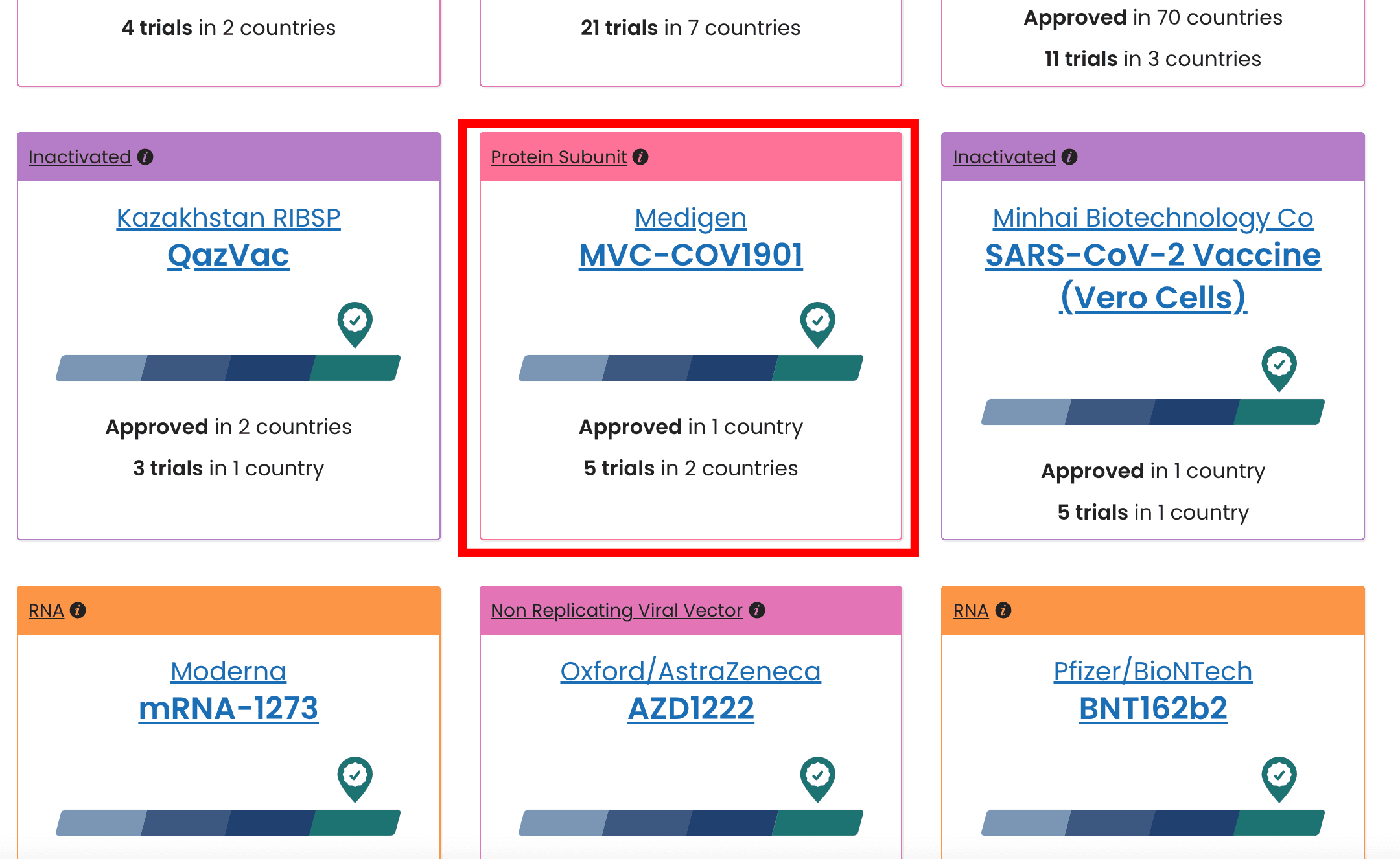Click "5 trials in 2 countries" on Medigen card
Image resolution: width=1400 pixels, height=859 pixels.
coord(691,468)
